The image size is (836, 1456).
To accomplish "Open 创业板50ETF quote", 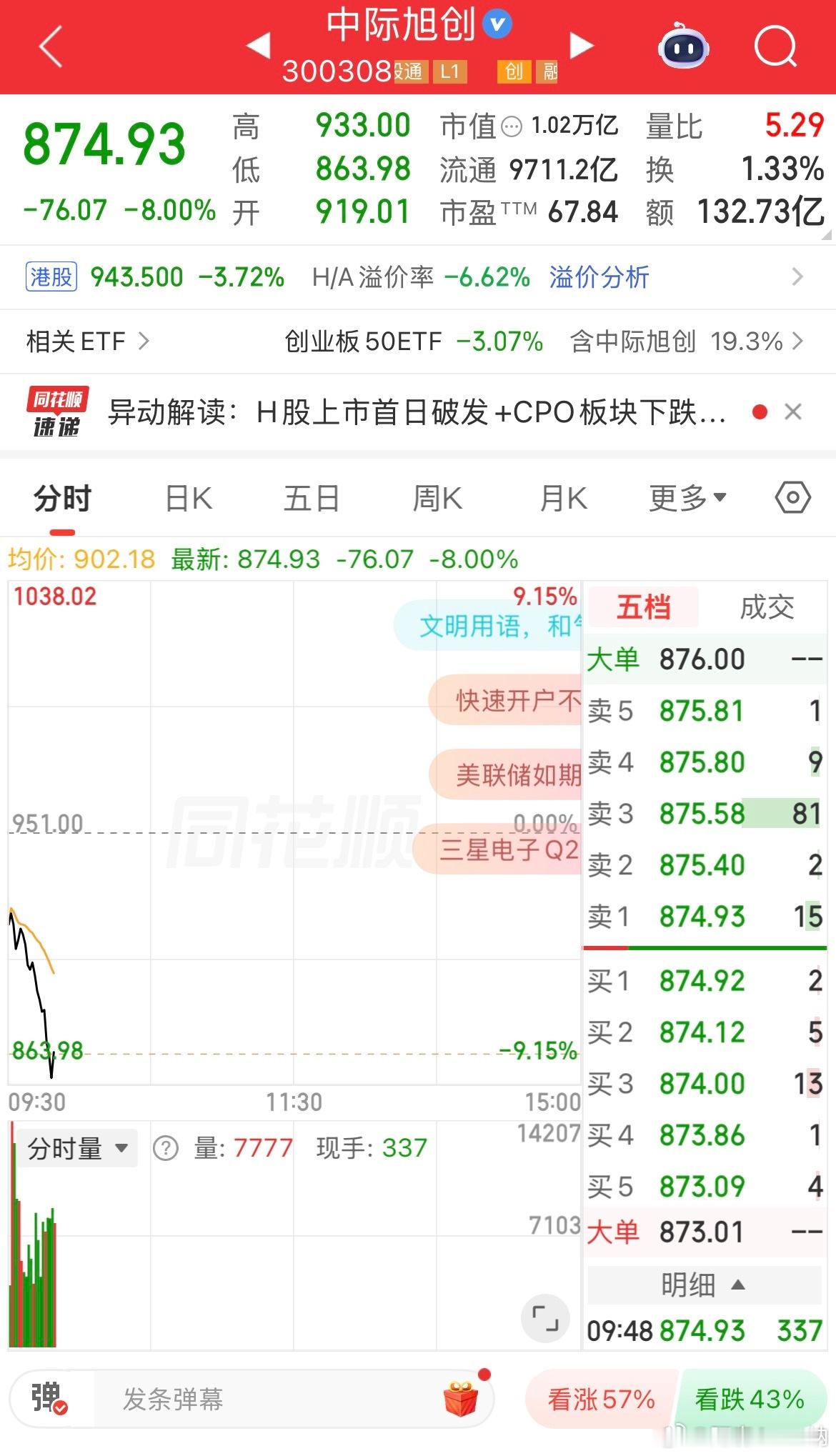I will 414,341.
